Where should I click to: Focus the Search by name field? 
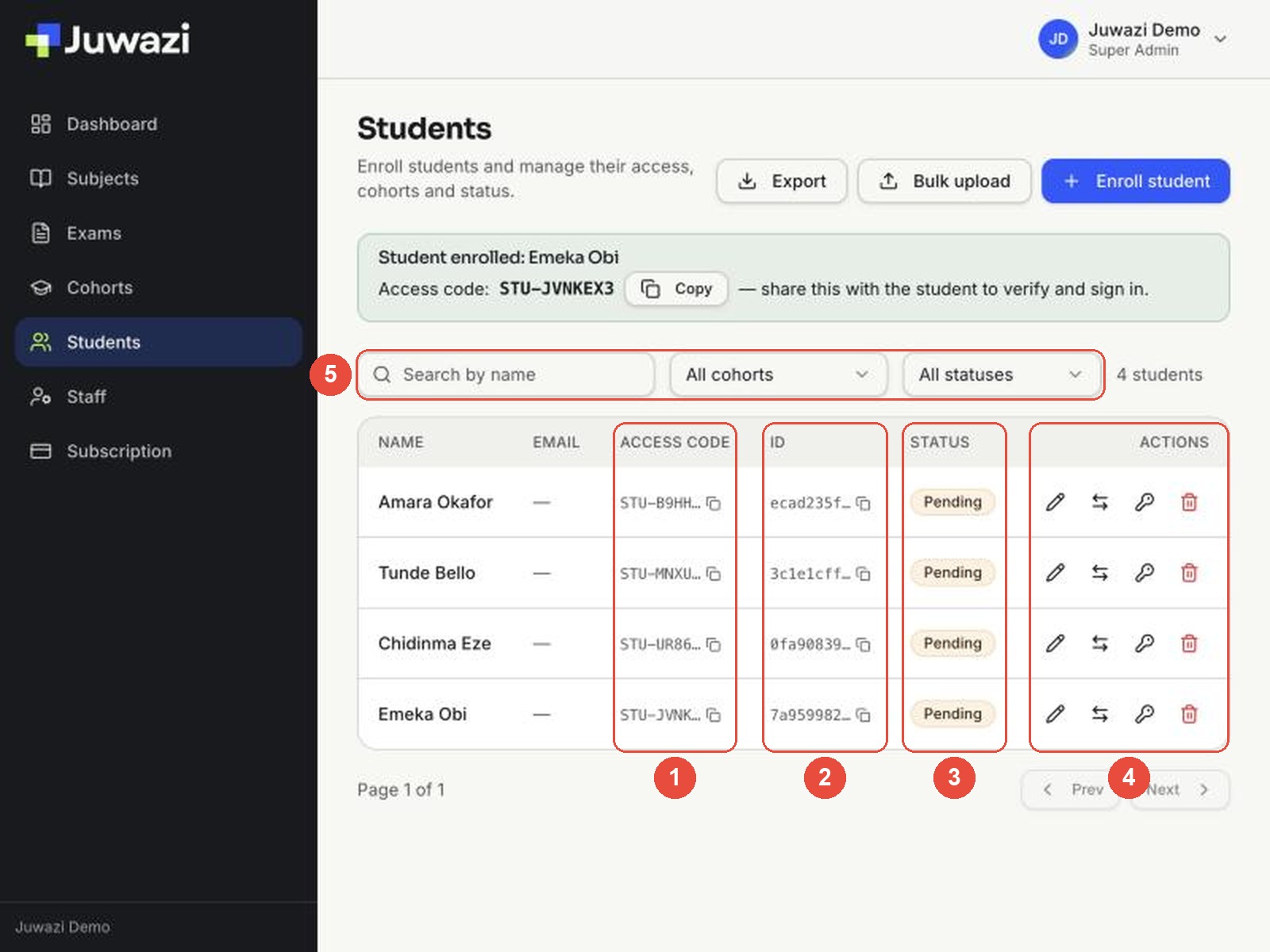pyautogui.click(x=506, y=374)
